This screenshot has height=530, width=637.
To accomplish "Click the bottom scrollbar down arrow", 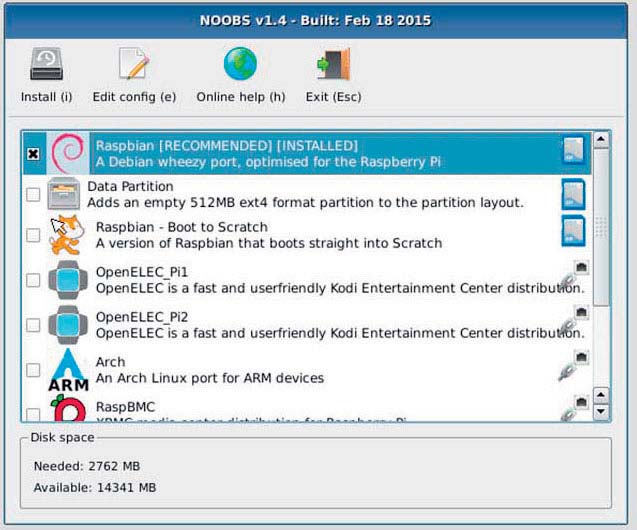I will [601, 411].
